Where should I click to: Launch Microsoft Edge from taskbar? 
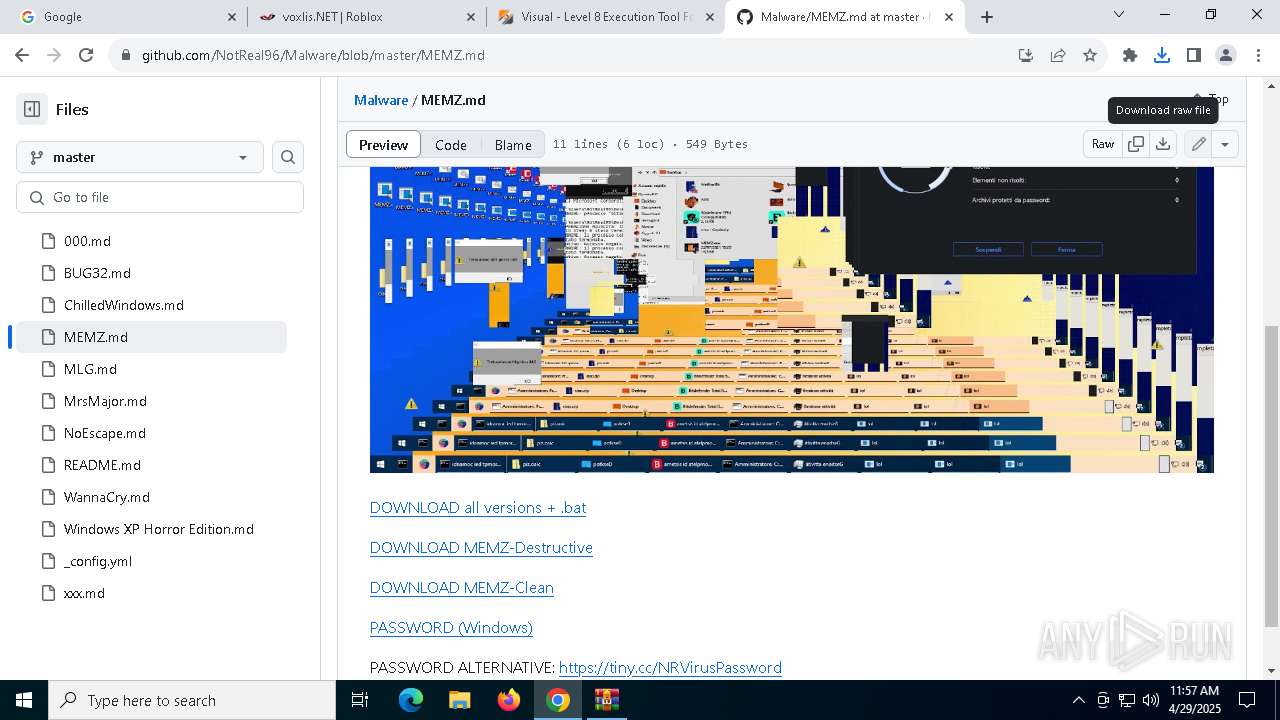pos(411,700)
